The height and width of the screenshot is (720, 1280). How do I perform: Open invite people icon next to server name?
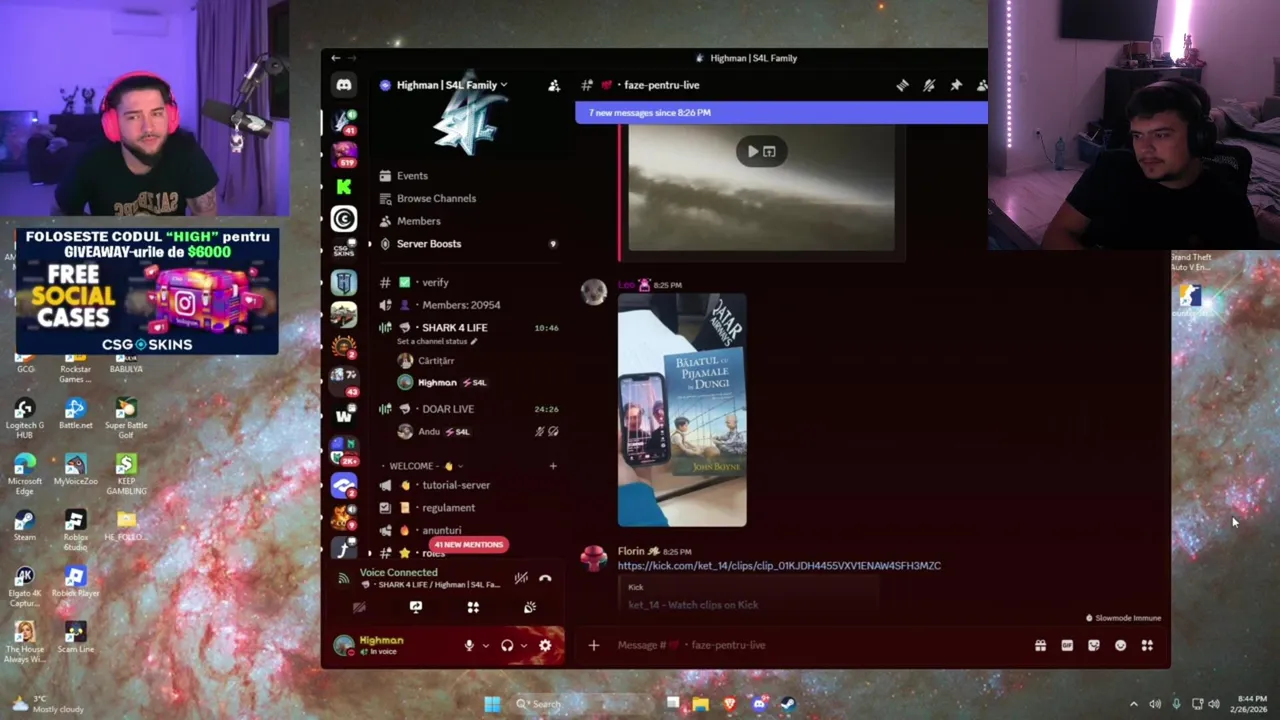coord(554,86)
